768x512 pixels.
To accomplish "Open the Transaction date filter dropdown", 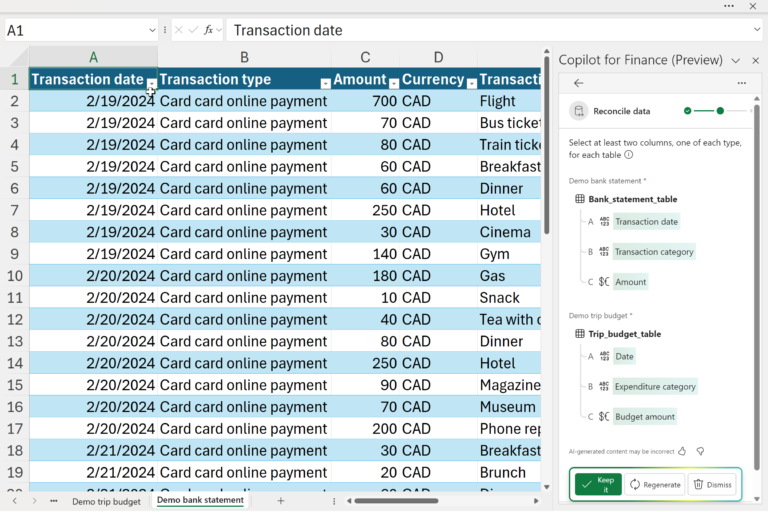I will (x=151, y=84).
